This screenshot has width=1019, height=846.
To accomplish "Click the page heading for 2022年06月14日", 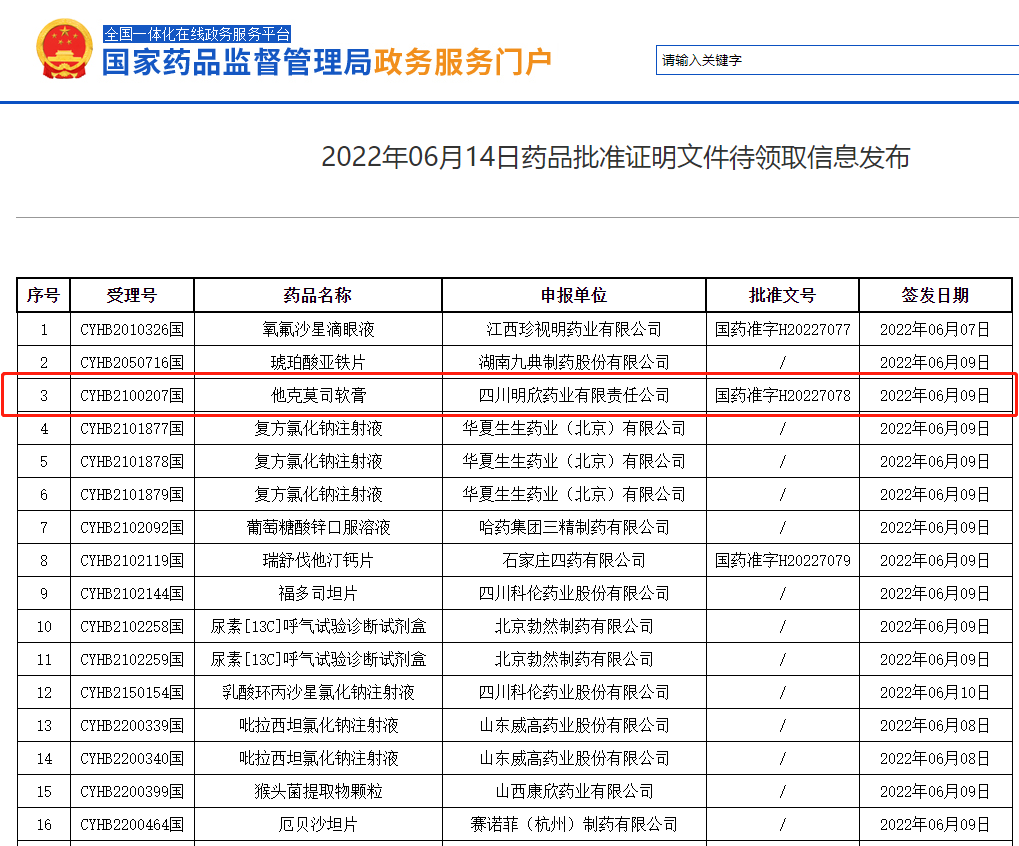I will 615,158.
